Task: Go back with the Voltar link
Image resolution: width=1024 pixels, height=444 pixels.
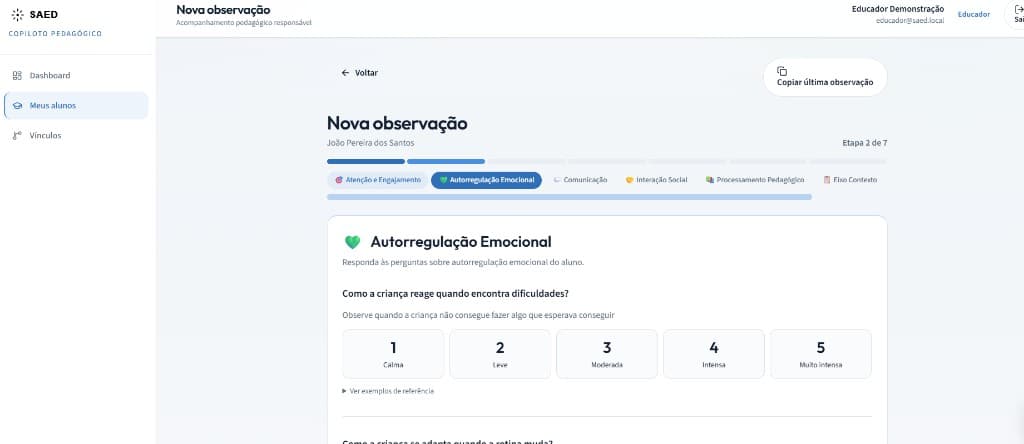Action: tap(359, 73)
